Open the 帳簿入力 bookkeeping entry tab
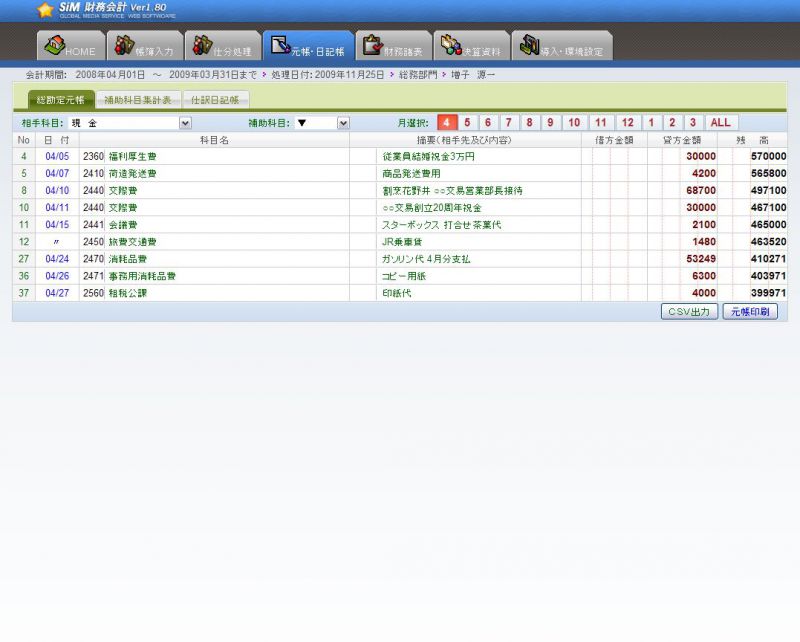The image size is (800, 642). point(146,46)
